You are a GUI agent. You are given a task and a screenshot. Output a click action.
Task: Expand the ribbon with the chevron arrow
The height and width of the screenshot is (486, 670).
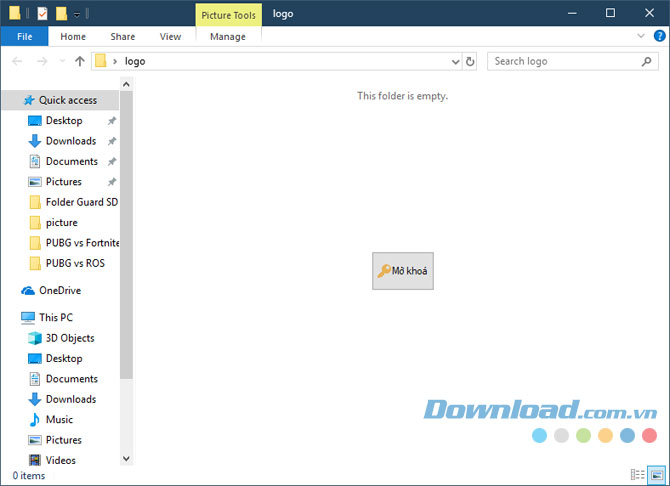642,36
